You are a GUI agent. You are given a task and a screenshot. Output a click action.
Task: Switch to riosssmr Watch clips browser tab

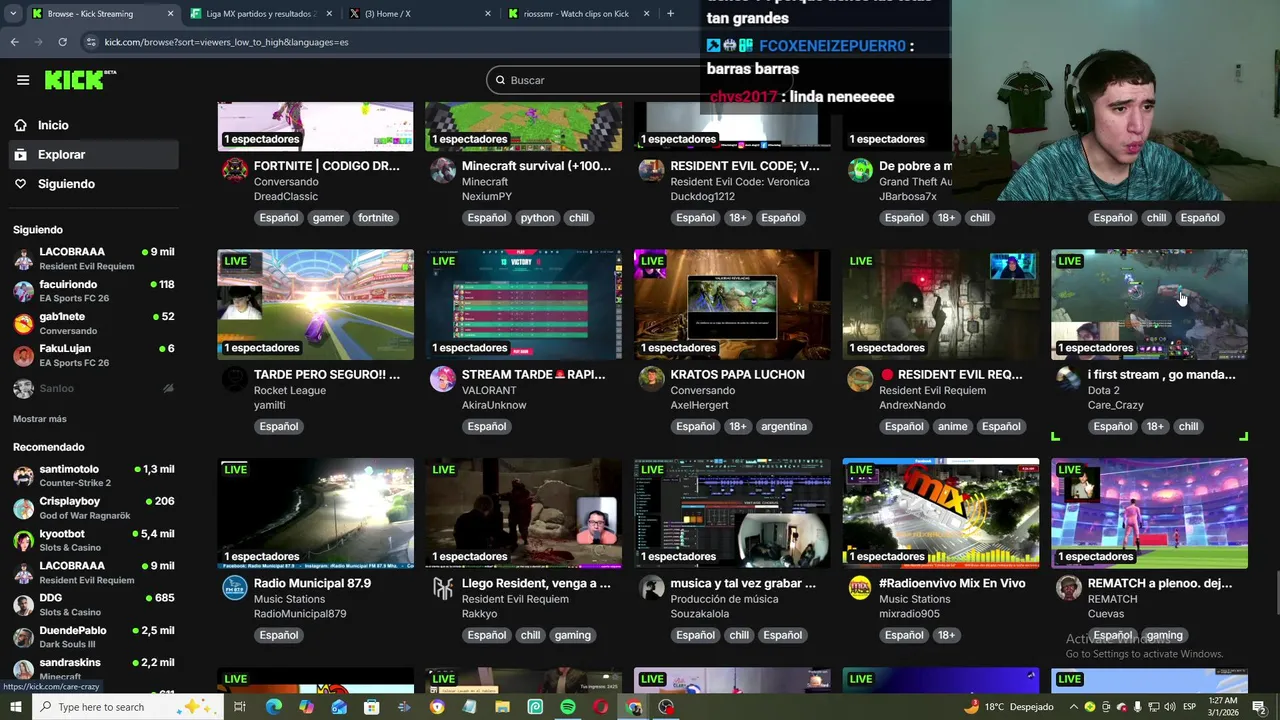[x=578, y=14]
